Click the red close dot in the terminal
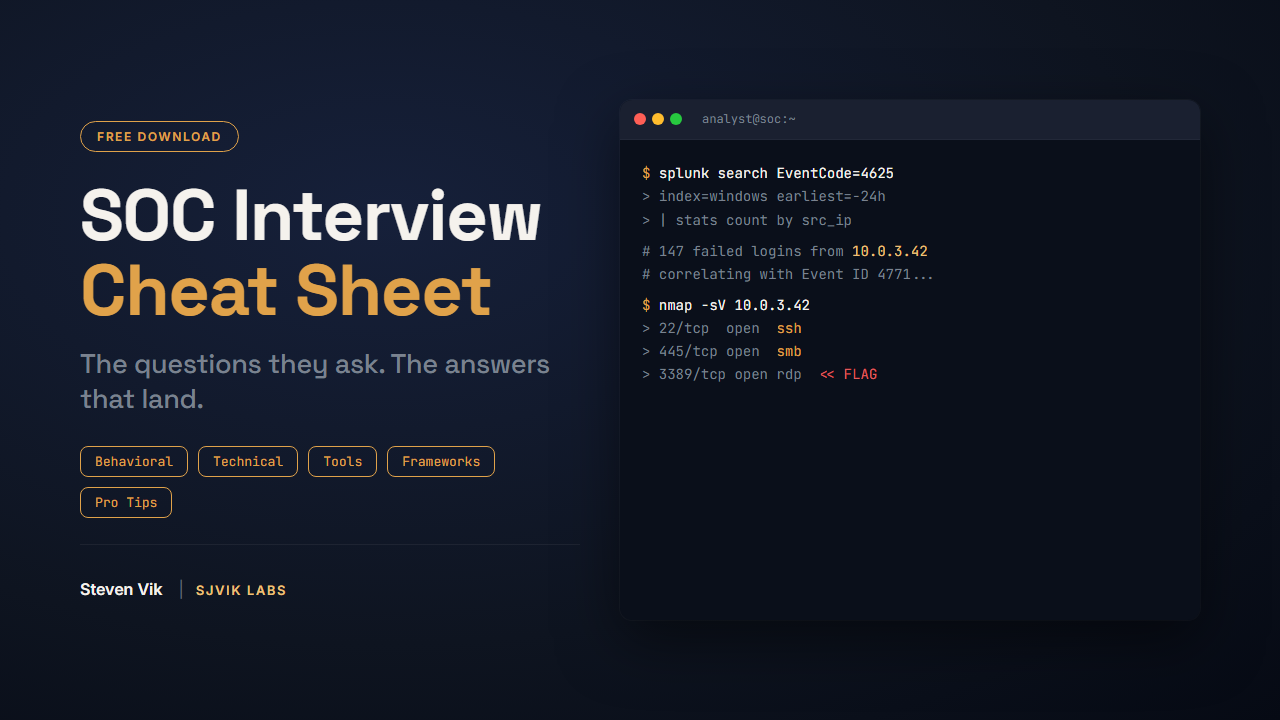The image size is (1280, 720). (640, 119)
